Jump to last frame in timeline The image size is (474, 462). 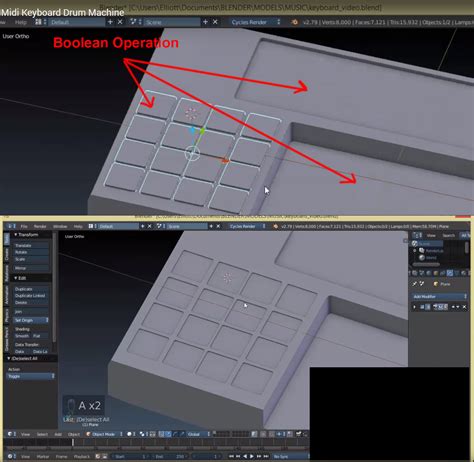(x=266, y=456)
